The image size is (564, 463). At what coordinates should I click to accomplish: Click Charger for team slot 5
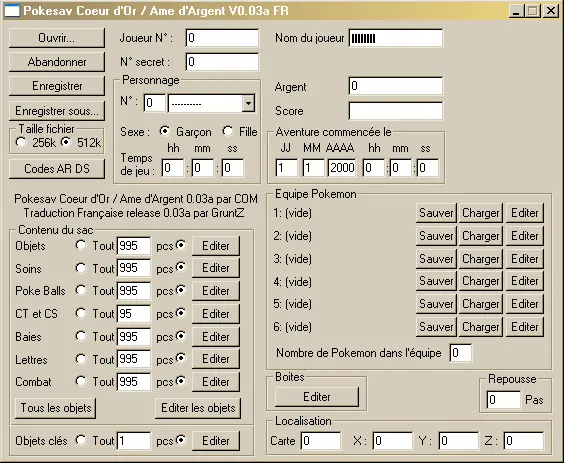pyautogui.click(x=481, y=304)
